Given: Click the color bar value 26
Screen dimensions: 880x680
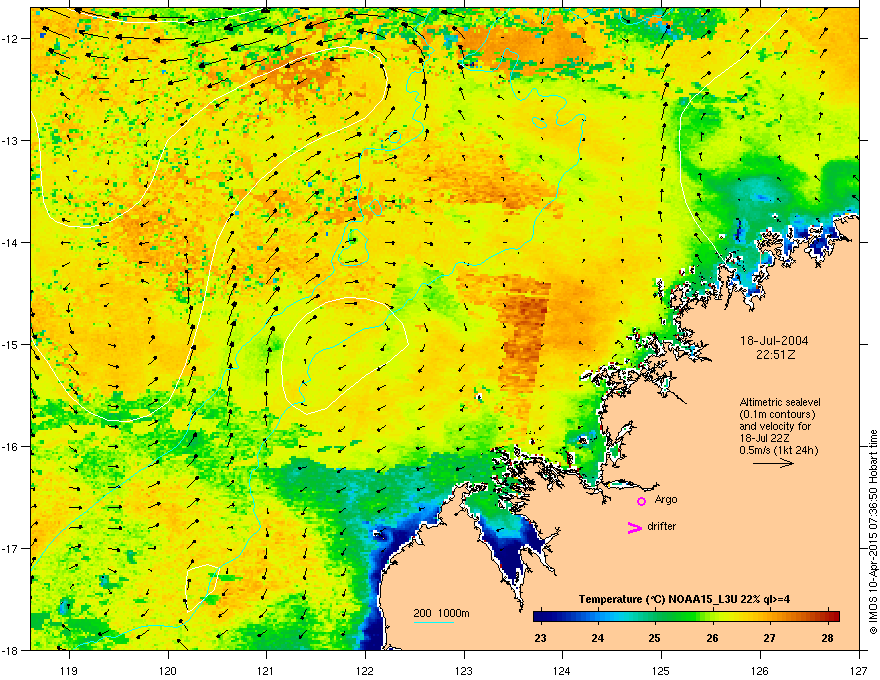Looking at the screenshot, I should 712,638.
